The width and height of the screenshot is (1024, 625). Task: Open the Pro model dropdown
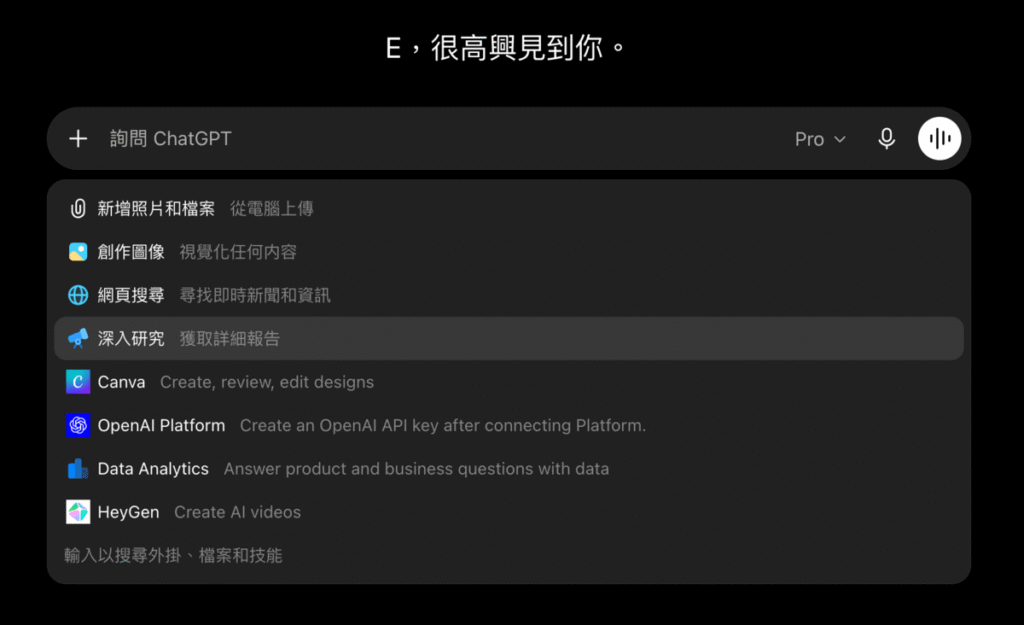click(x=820, y=139)
